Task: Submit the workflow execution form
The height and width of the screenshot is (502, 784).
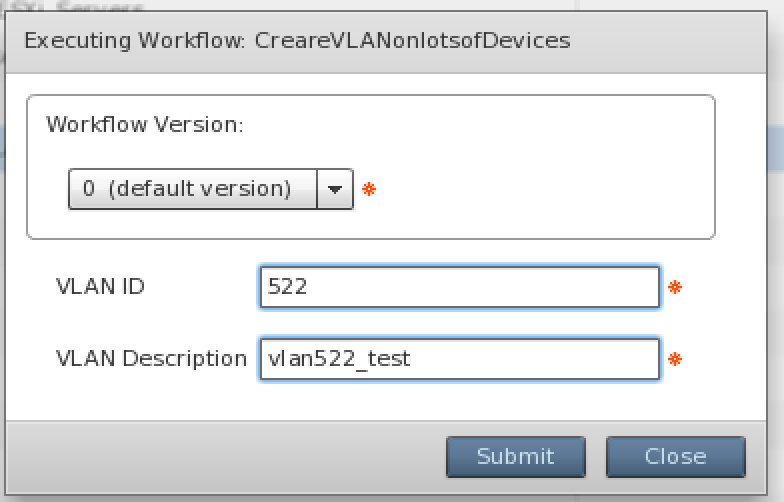Action: [x=516, y=456]
